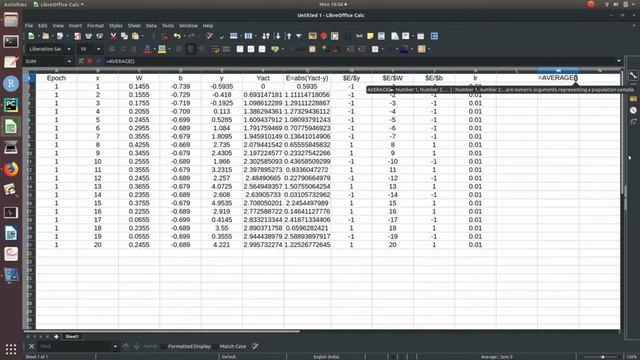
Task: Open the Data menu
Action: (151, 26)
